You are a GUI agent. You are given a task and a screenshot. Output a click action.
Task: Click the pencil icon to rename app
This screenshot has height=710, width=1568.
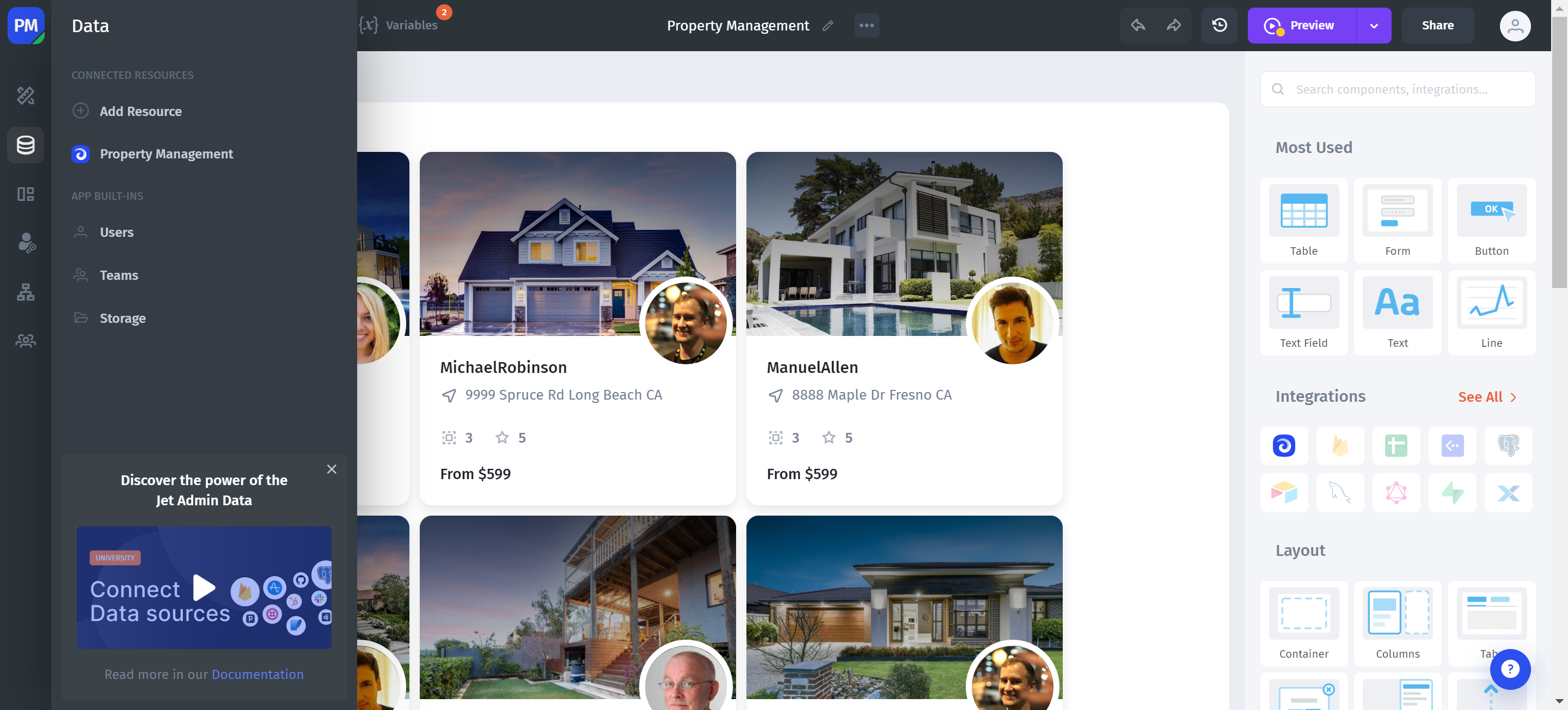click(828, 26)
